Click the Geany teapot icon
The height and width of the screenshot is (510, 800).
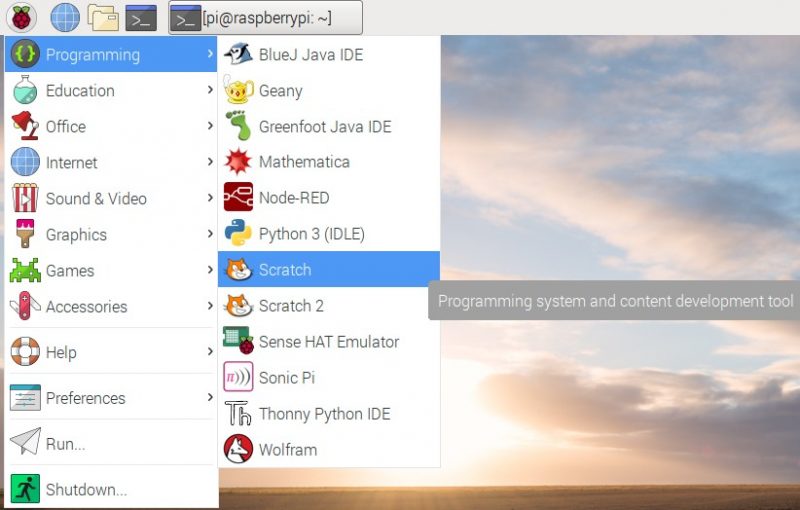pyautogui.click(x=238, y=90)
